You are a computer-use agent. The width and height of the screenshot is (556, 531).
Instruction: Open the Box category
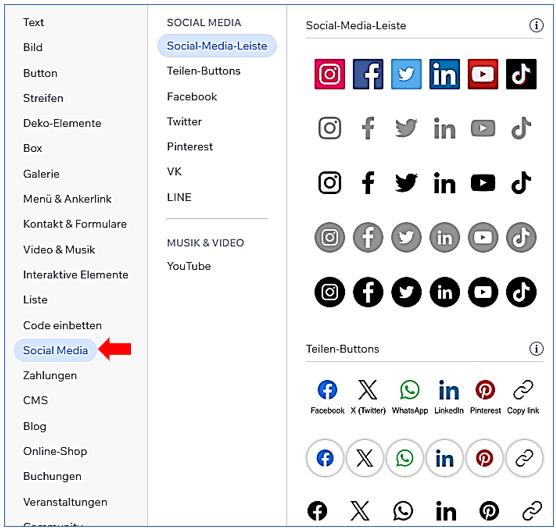pyautogui.click(x=32, y=148)
